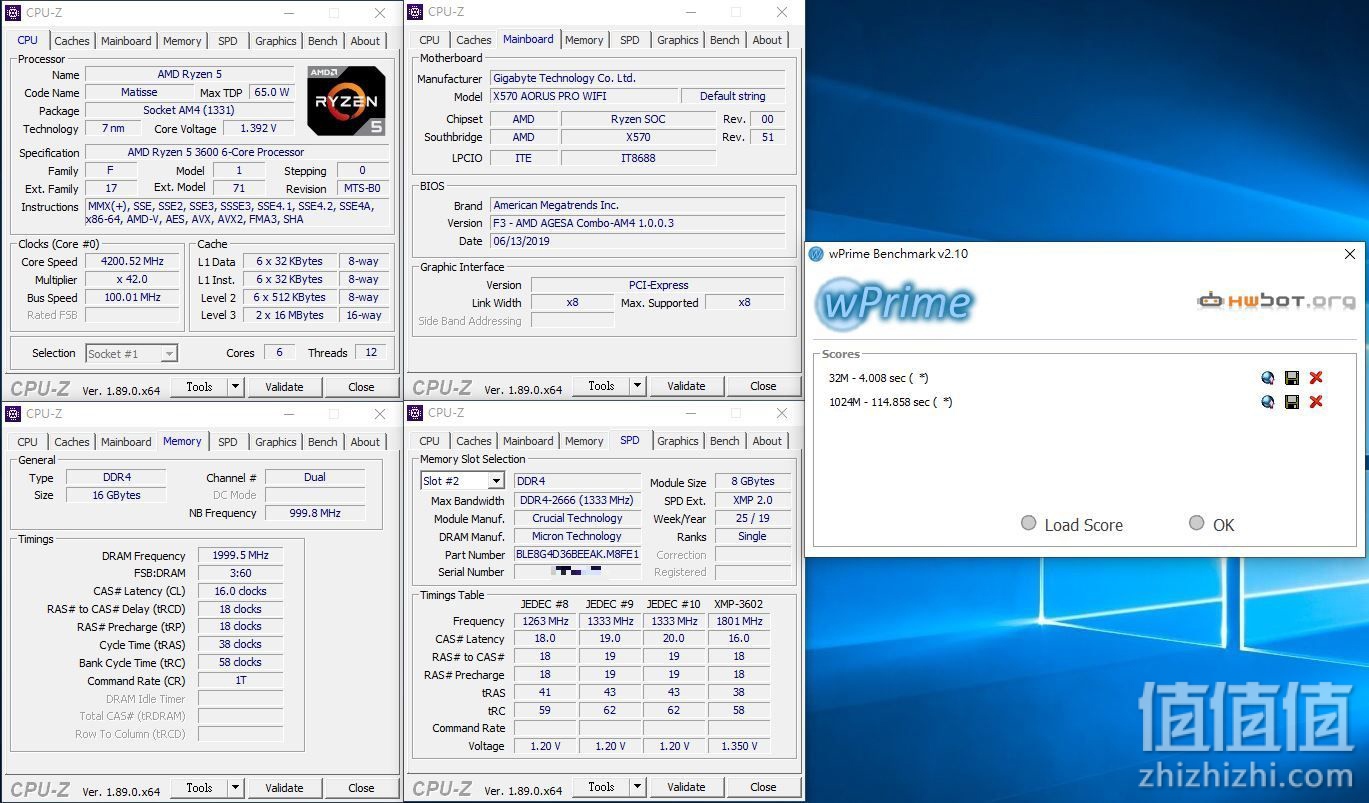Click the CAS# Latency 16.0 clocks value

coord(240,591)
